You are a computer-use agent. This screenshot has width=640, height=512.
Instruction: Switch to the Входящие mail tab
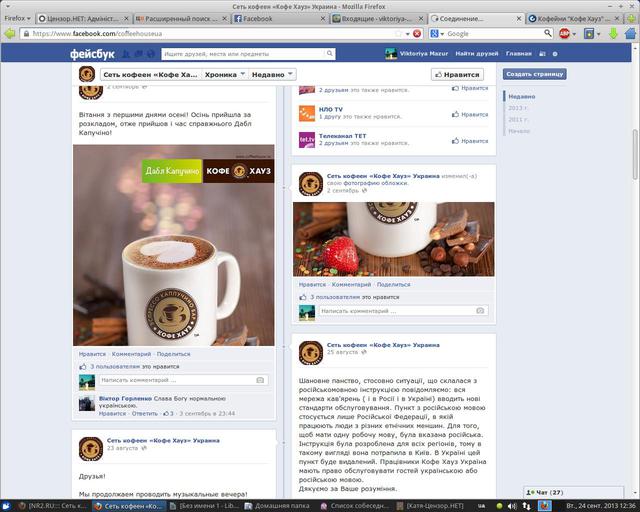click(378, 19)
